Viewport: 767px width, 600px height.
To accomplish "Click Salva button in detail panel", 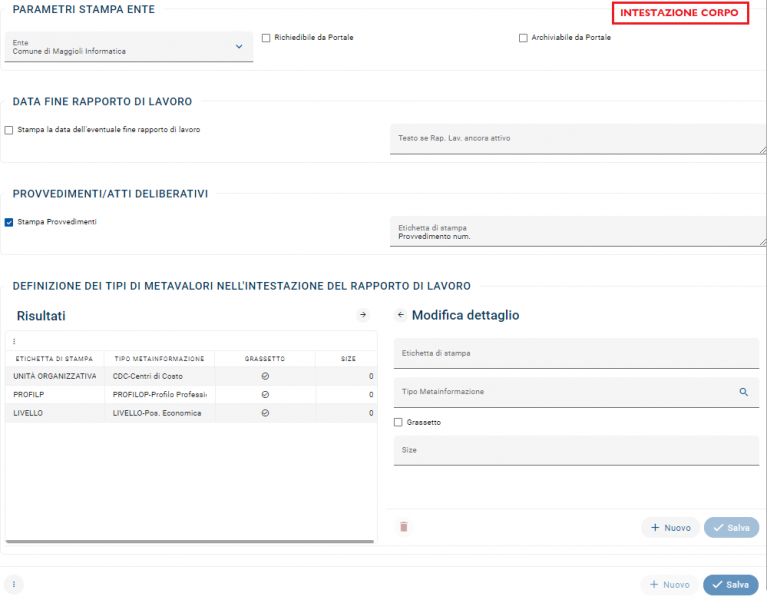I will [x=731, y=528].
